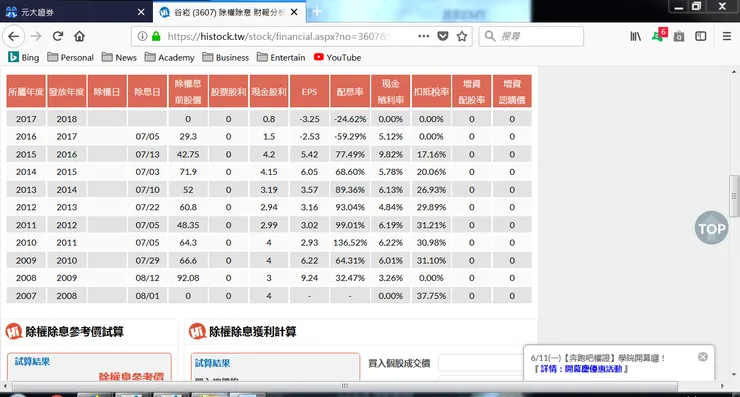Open the Bing bookmark
740x397 pixels.
(x=24, y=58)
